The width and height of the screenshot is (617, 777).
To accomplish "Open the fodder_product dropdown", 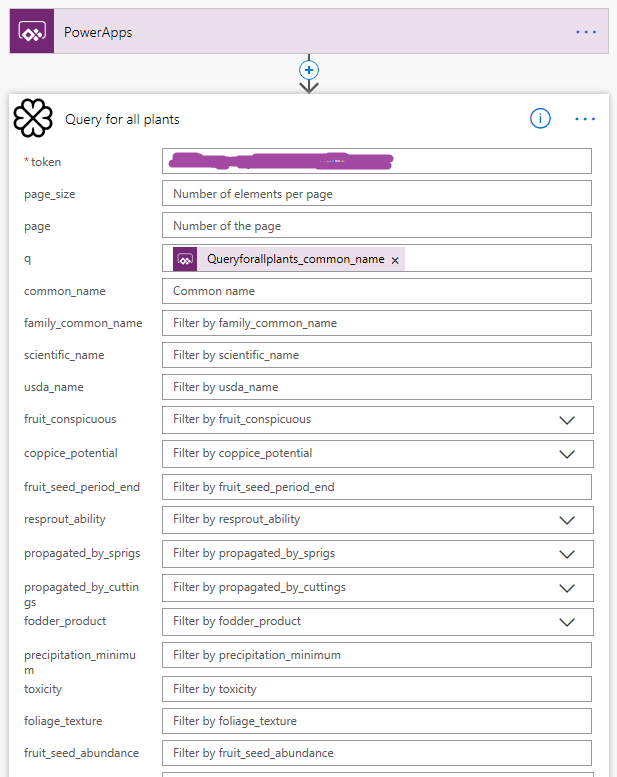I will pos(567,622).
